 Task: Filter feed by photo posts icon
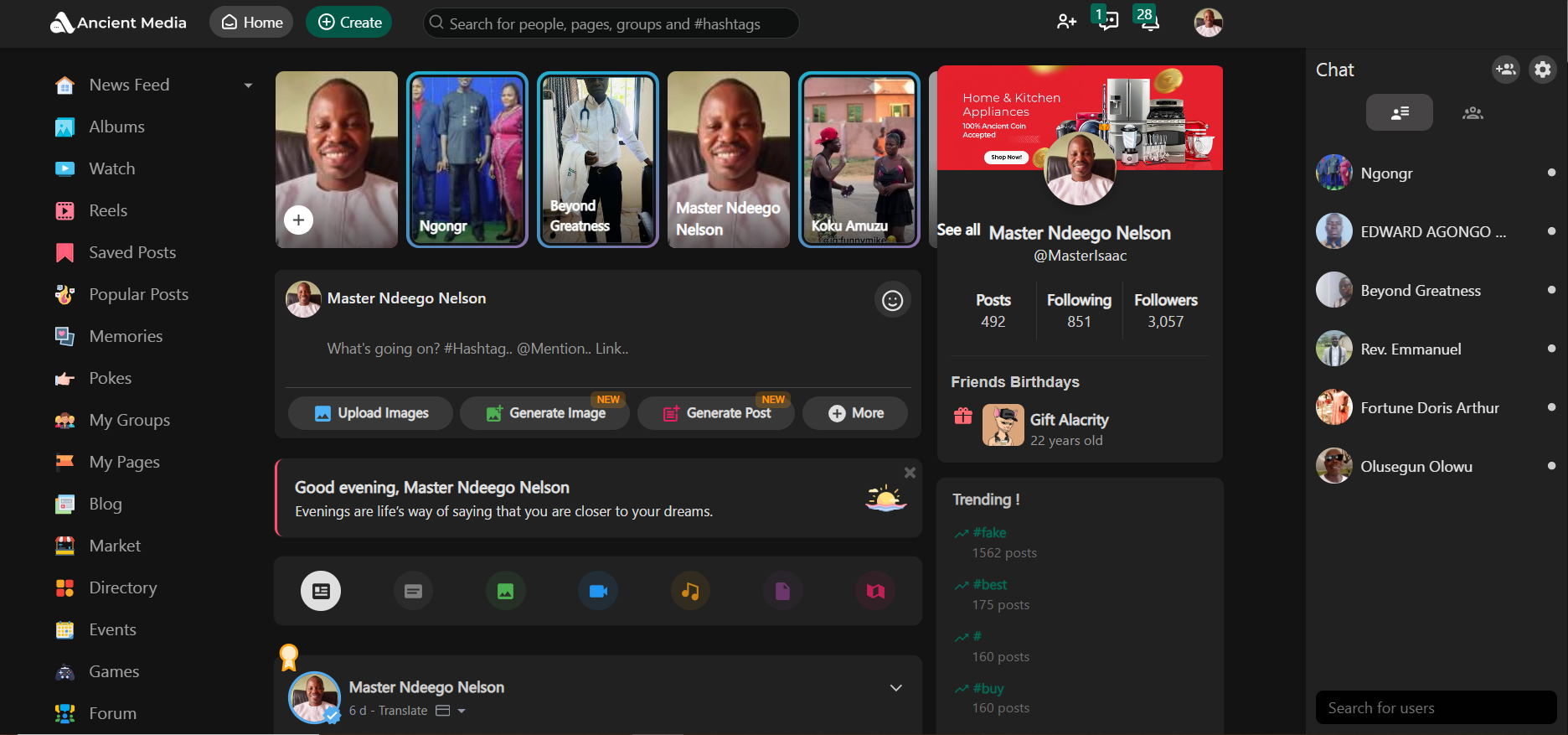pos(506,592)
